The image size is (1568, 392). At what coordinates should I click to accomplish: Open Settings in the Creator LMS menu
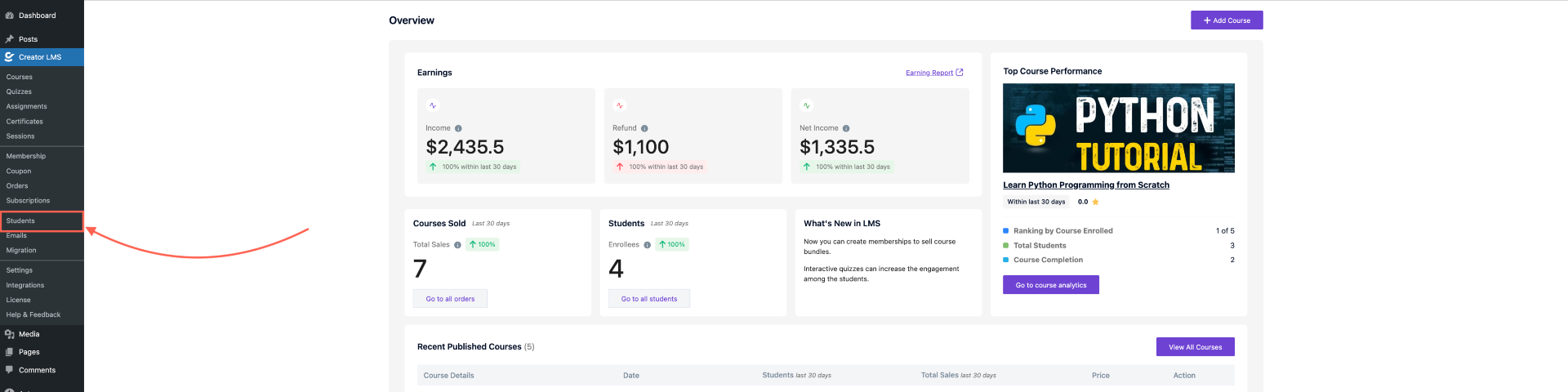point(20,270)
